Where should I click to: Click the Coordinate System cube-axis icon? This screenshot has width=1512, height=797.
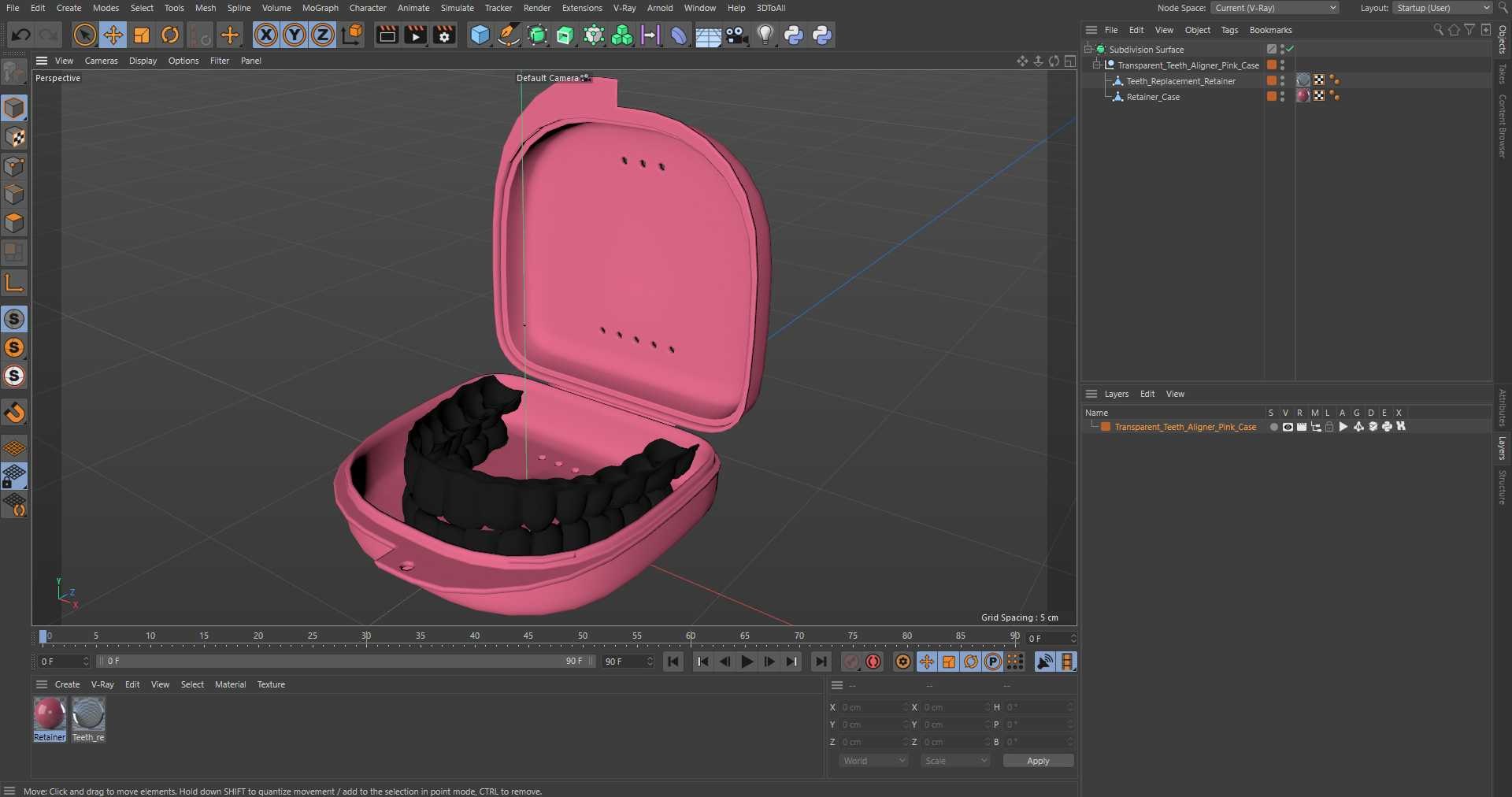click(352, 35)
